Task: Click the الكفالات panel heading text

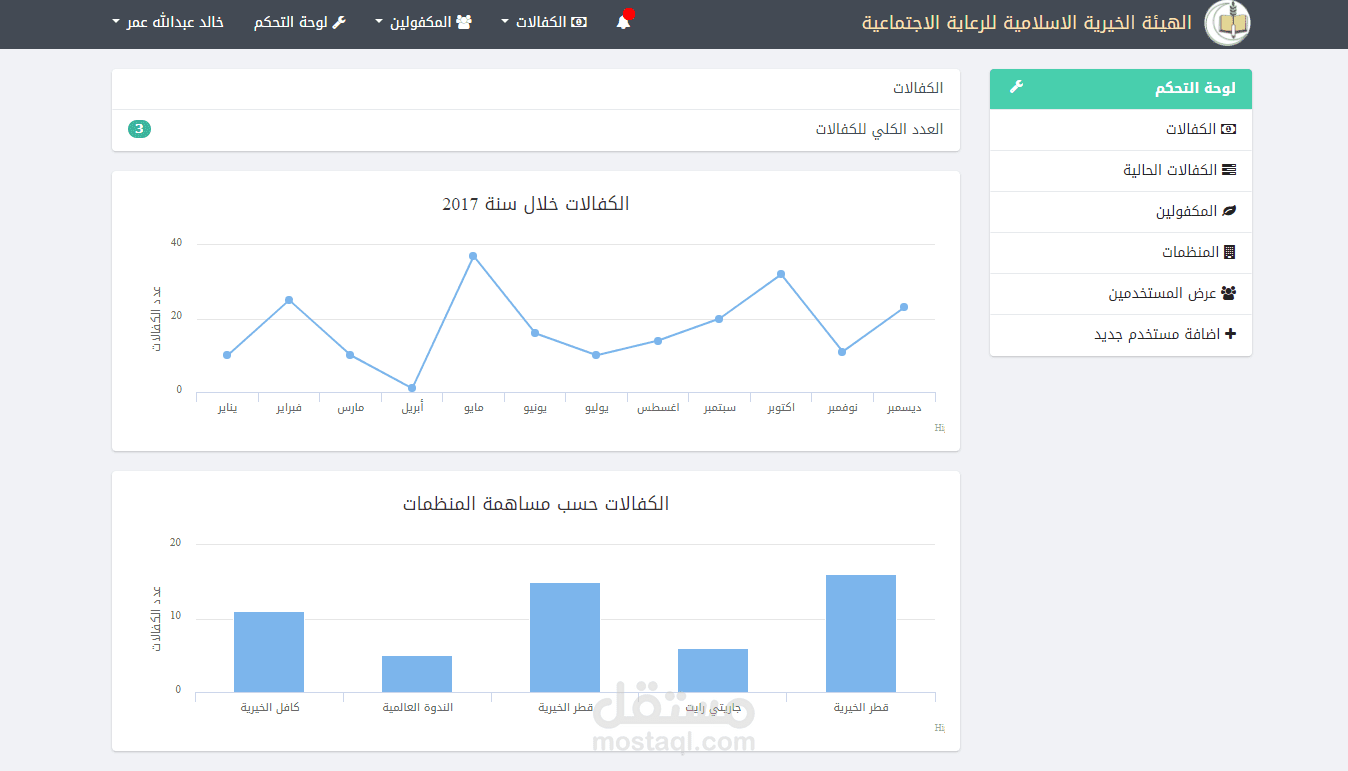Action: coord(918,89)
